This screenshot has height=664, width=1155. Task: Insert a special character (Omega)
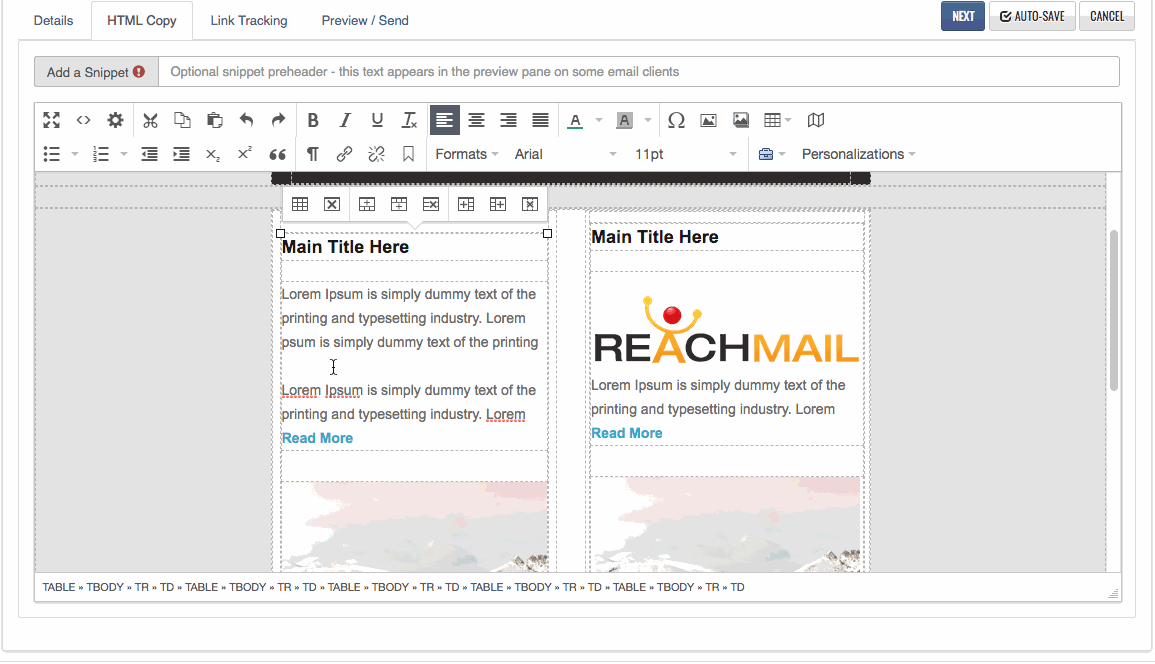pyautogui.click(x=676, y=120)
